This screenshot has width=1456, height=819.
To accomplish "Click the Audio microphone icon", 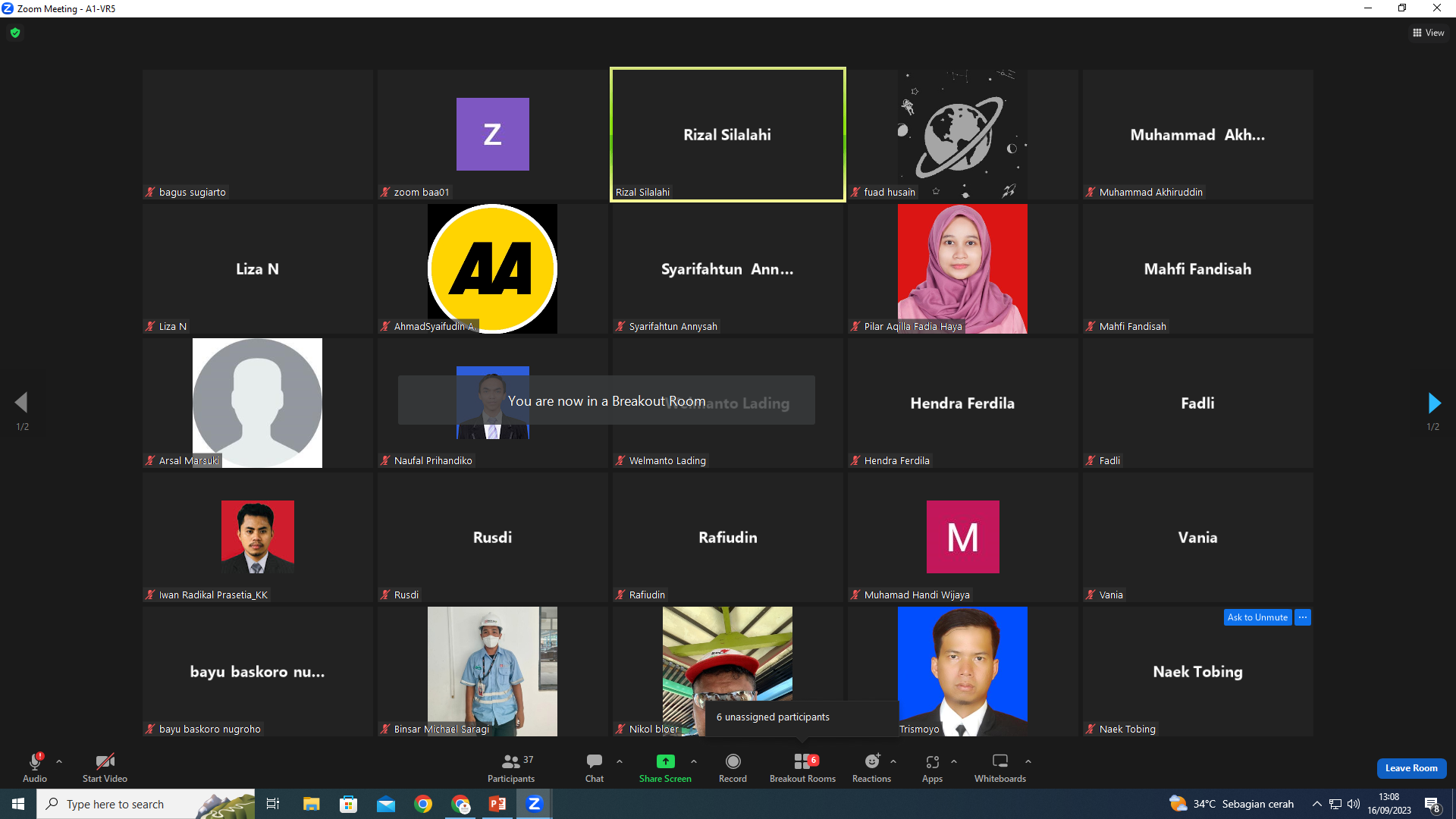I will [35, 761].
